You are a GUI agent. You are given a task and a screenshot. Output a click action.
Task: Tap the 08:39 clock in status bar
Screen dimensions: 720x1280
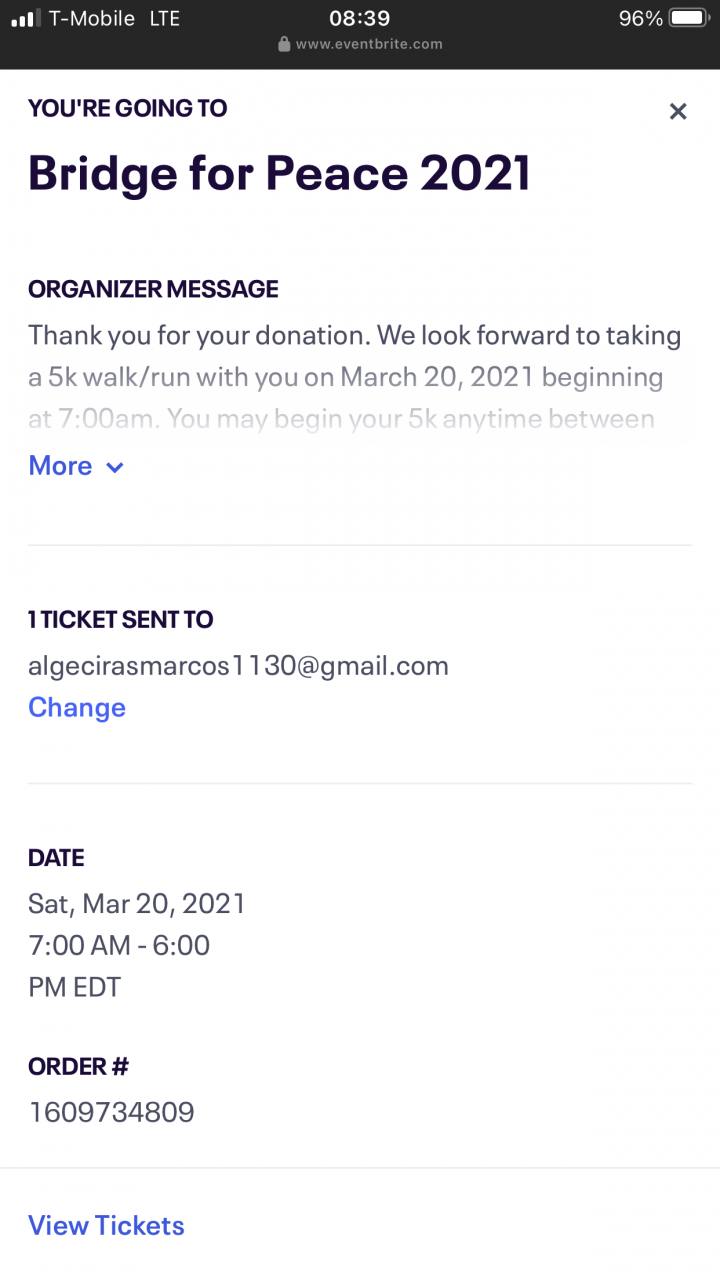point(359,18)
